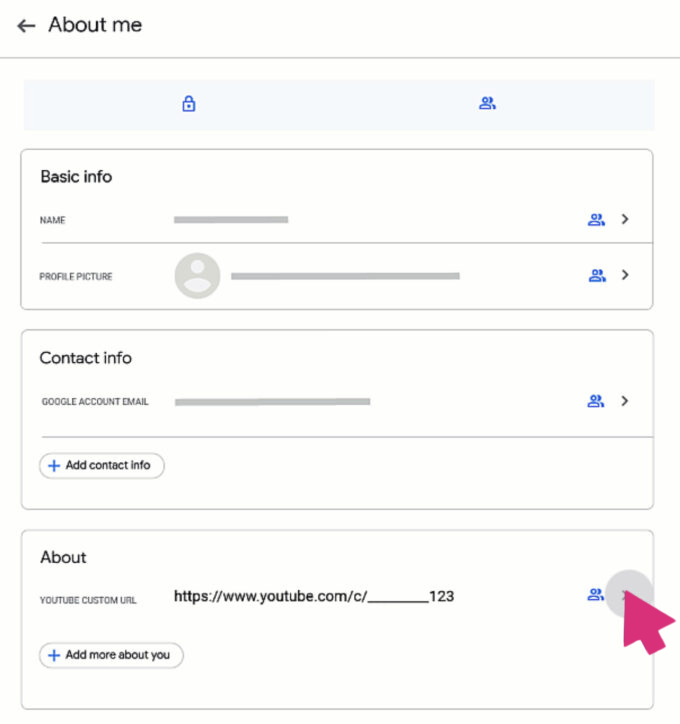680x724 pixels.
Task: Click the YouTube custom URL link text
Action: 313,596
